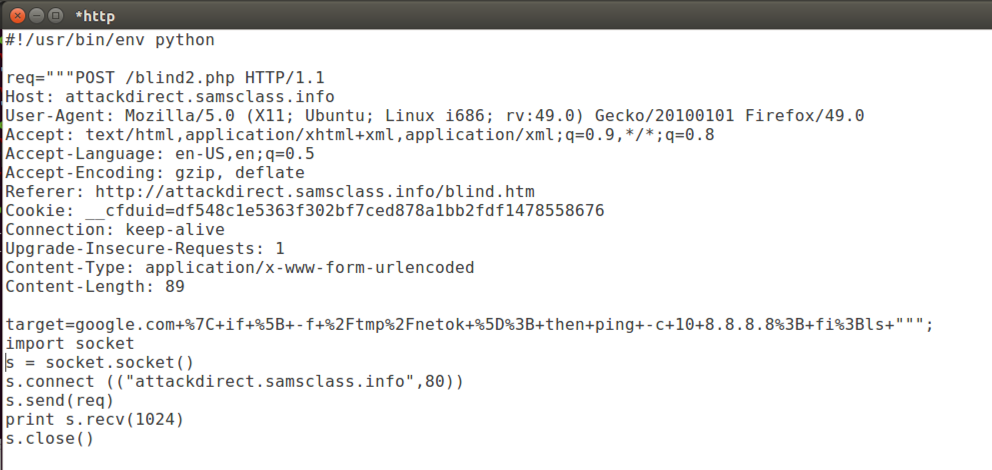Place cursor on the import socket line
Screen dimensions: 992x470
point(70,344)
